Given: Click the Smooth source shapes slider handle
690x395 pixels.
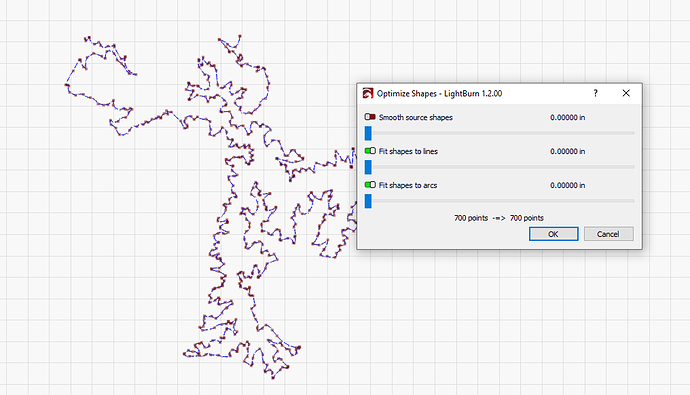Looking at the screenshot, I should [x=368, y=133].
